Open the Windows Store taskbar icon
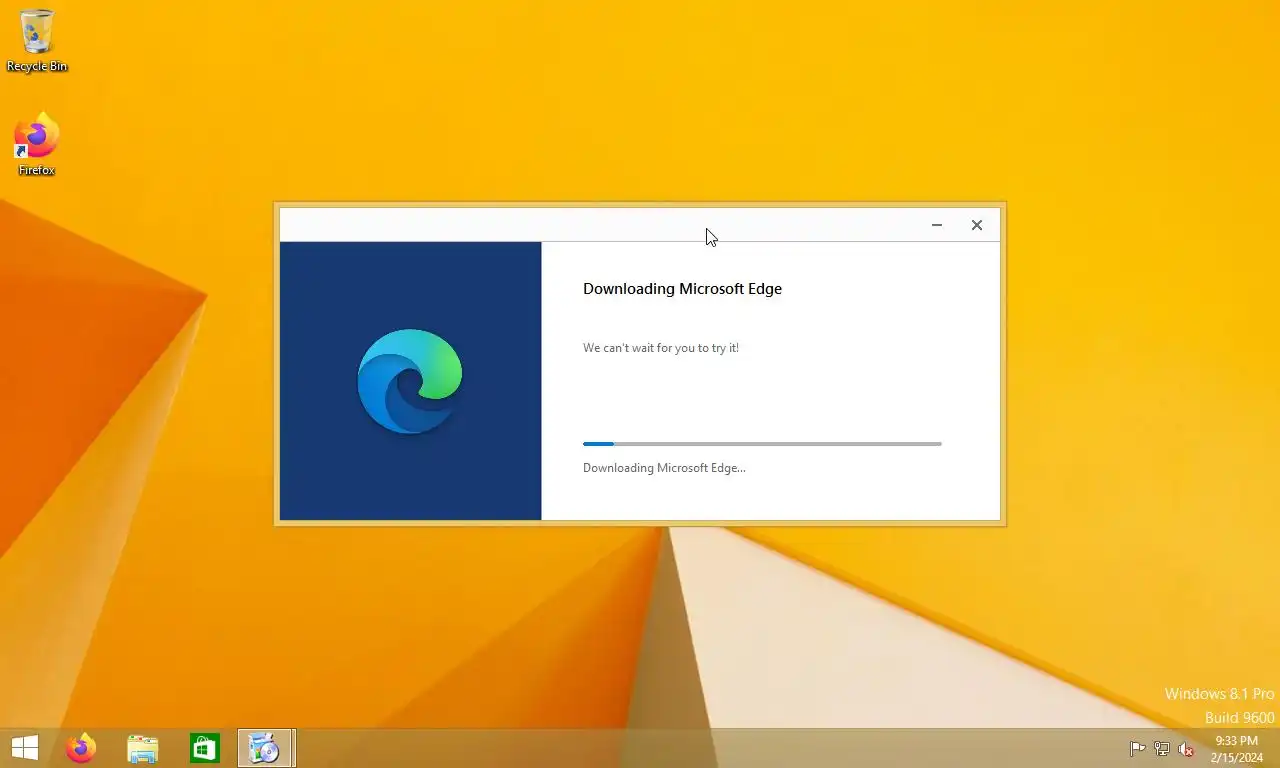 click(205, 748)
